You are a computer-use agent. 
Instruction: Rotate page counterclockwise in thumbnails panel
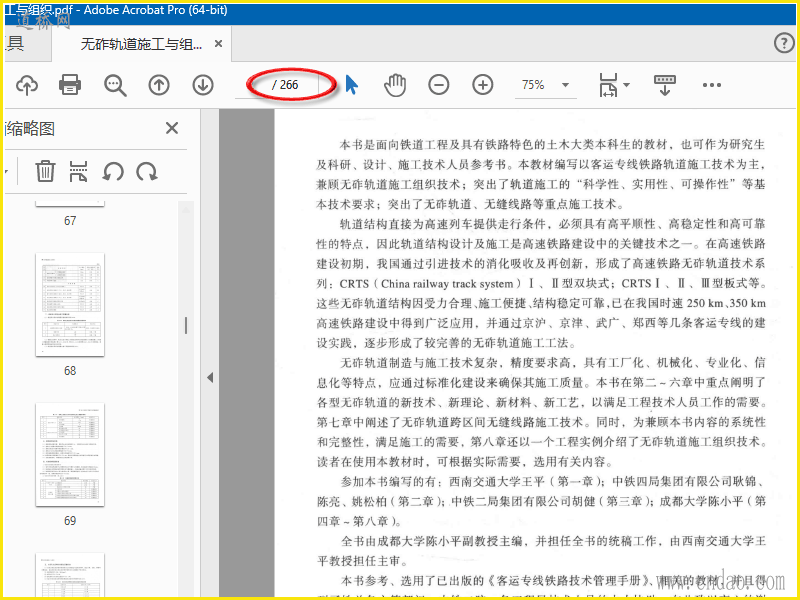[x=113, y=171]
